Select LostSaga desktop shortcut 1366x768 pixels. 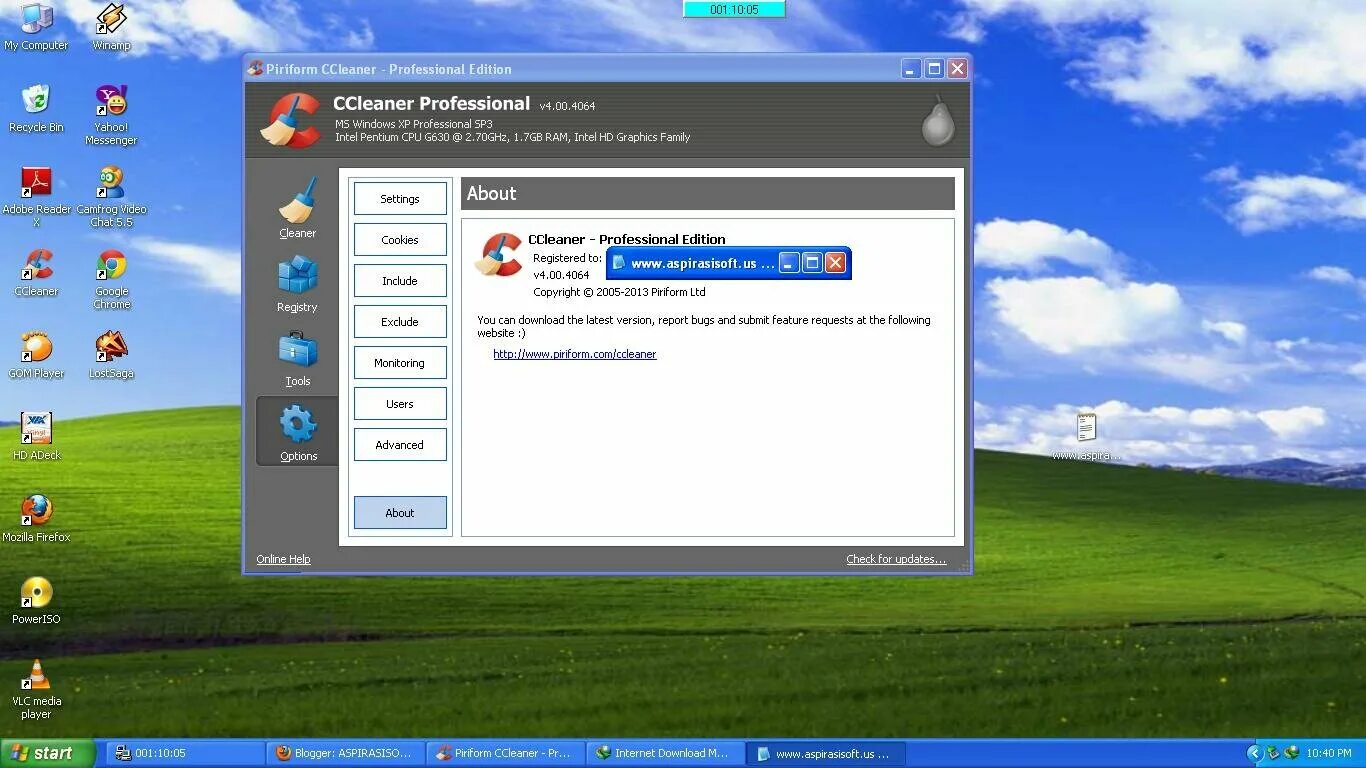pyautogui.click(x=111, y=355)
